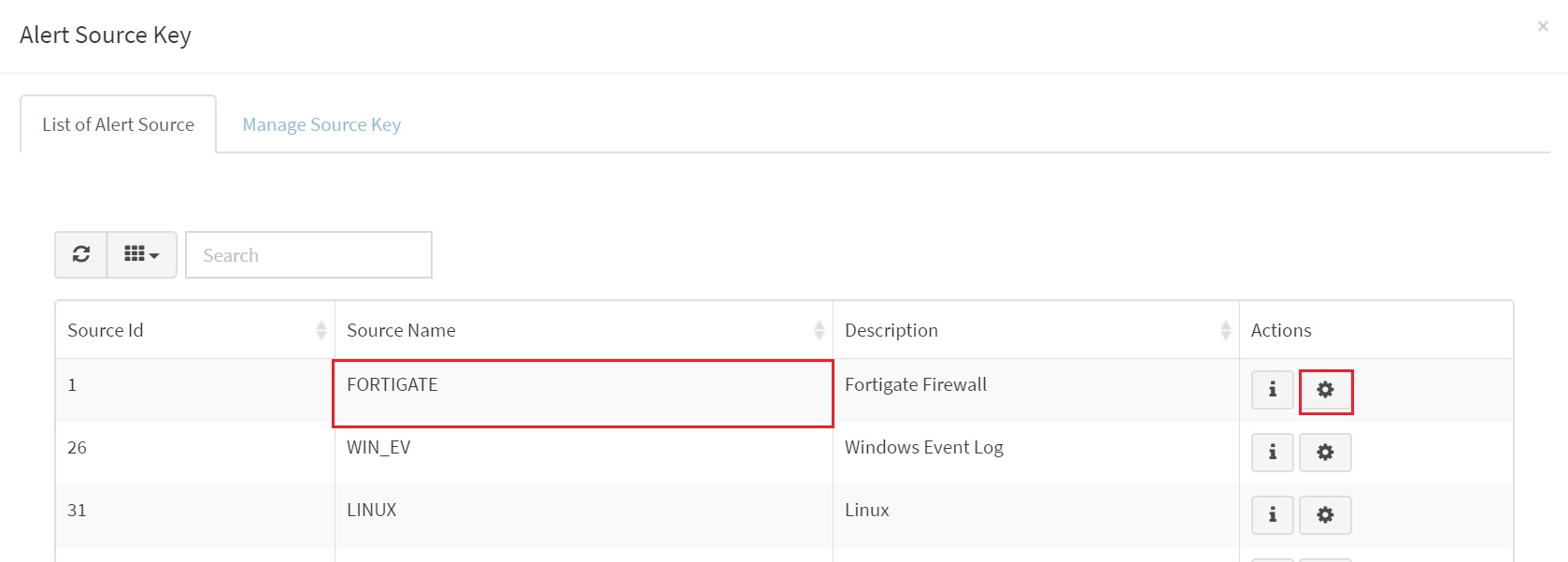This screenshot has width=1568, height=562.
Task: Open info for FORTIGATE source
Action: click(1273, 390)
